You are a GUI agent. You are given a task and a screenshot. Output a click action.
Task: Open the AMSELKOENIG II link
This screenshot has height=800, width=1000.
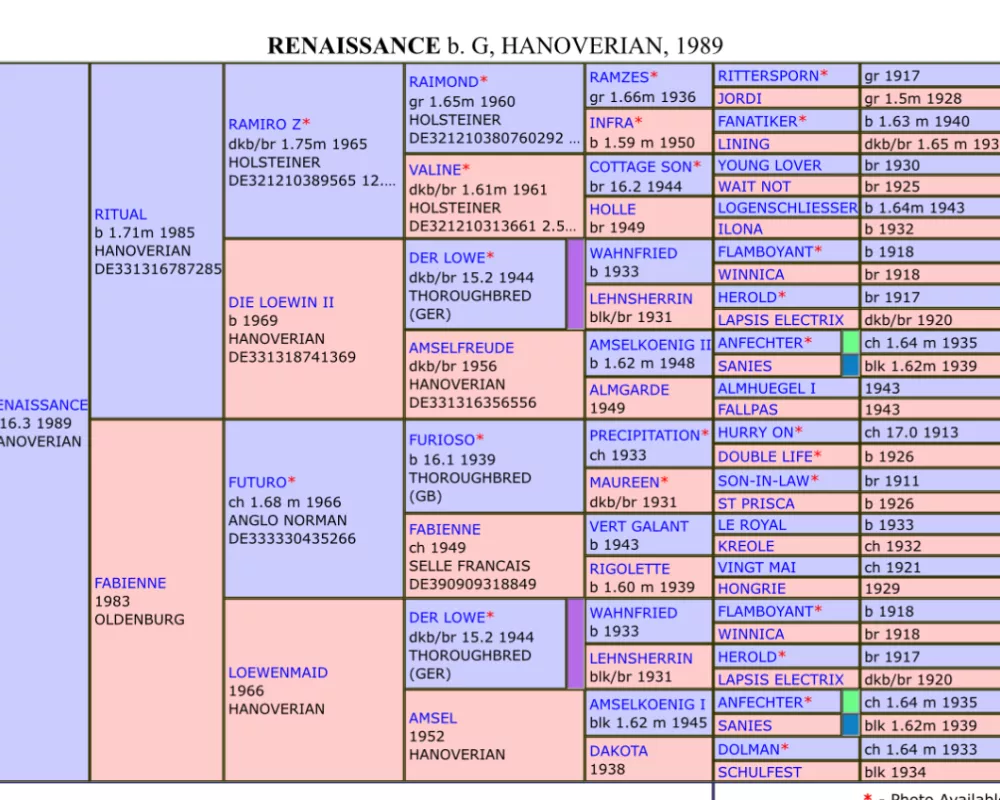click(x=649, y=345)
